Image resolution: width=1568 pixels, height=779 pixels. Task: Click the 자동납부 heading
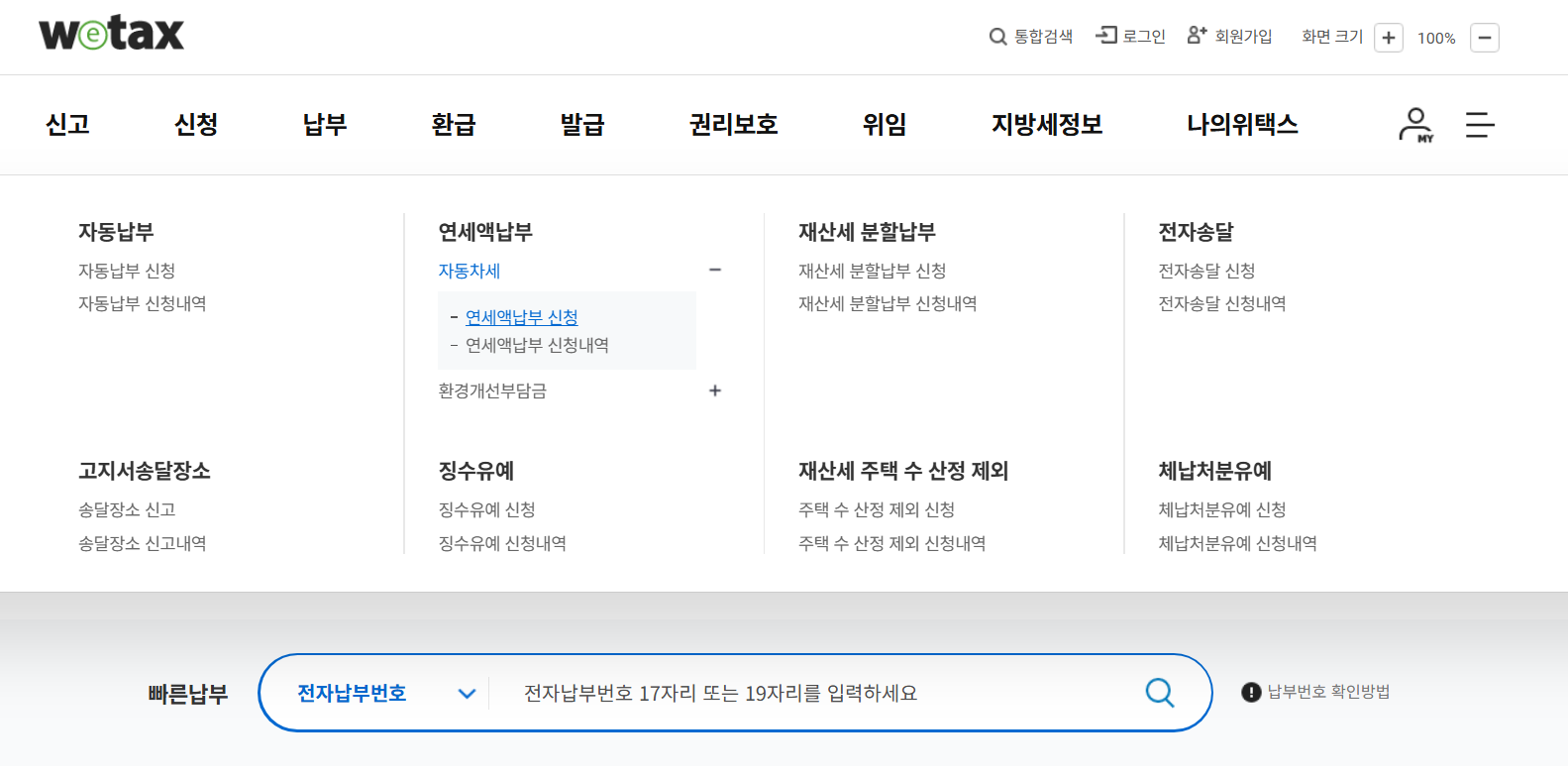[116, 232]
